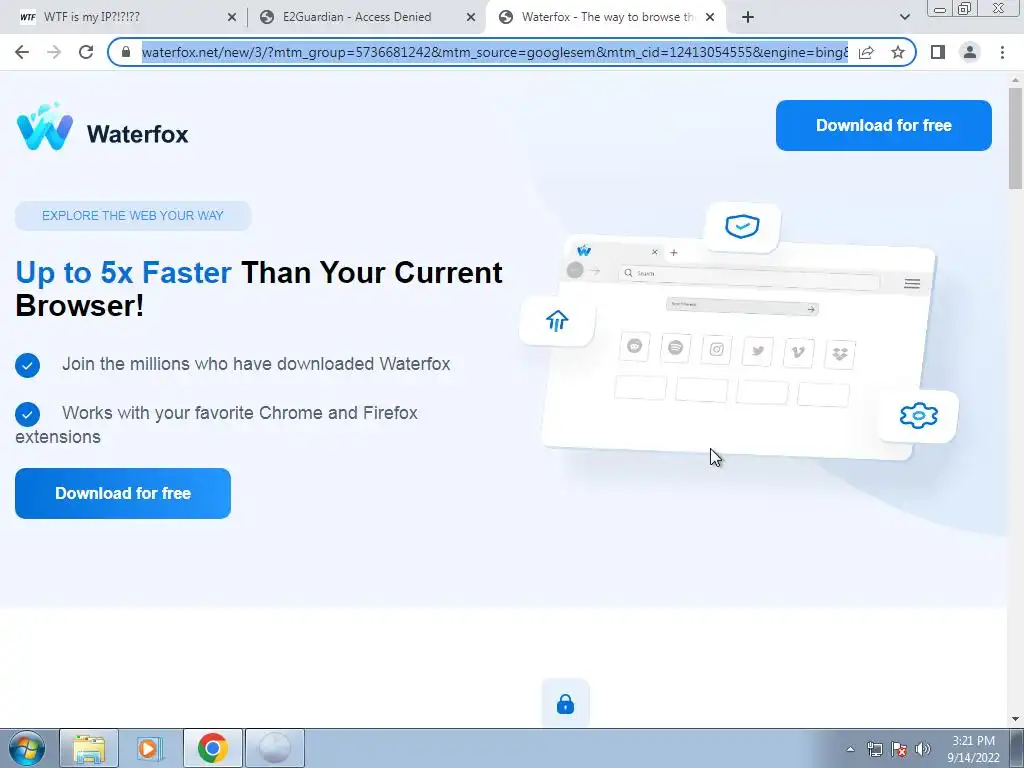Image resolution: width=1024 pixels, height=768 pixels.
Task: Click the forward navigation arrow
Action: click(x=54, y=52)
